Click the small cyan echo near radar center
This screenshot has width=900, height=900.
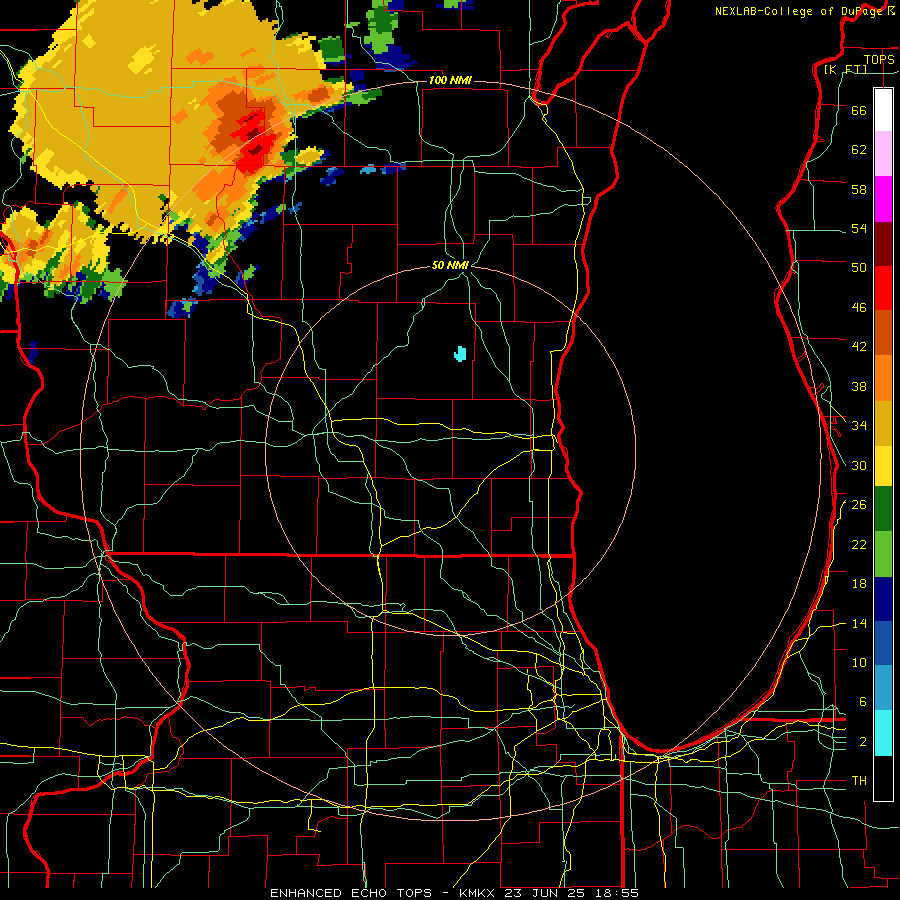click(460, 354)
